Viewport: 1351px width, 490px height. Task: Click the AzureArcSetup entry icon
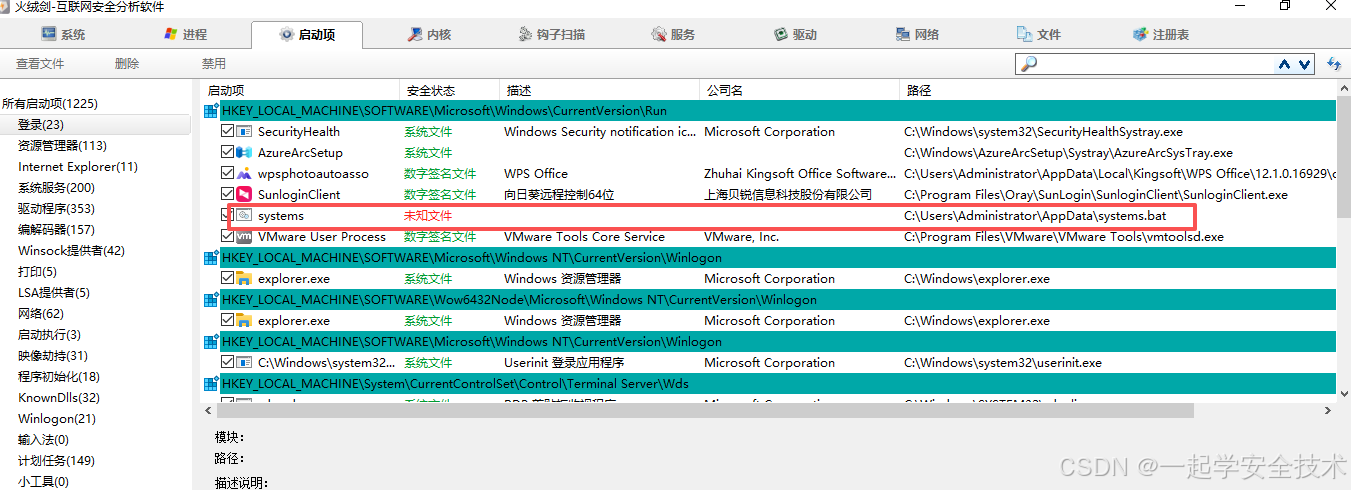click(243, 153)
